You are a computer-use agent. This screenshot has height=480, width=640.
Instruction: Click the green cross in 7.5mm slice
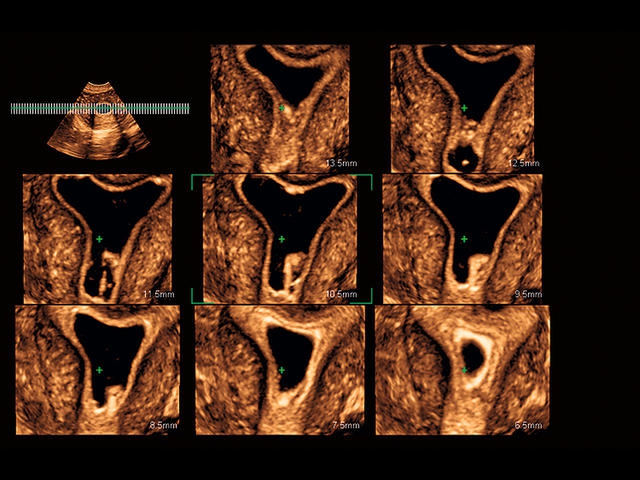point(281,370)
